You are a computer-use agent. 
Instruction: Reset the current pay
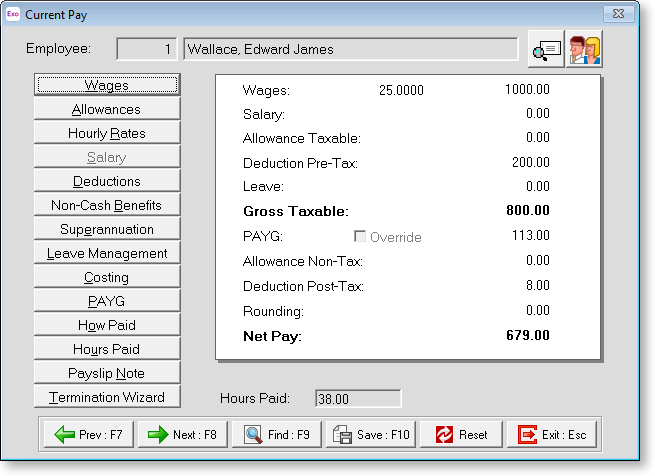[462, 435]
